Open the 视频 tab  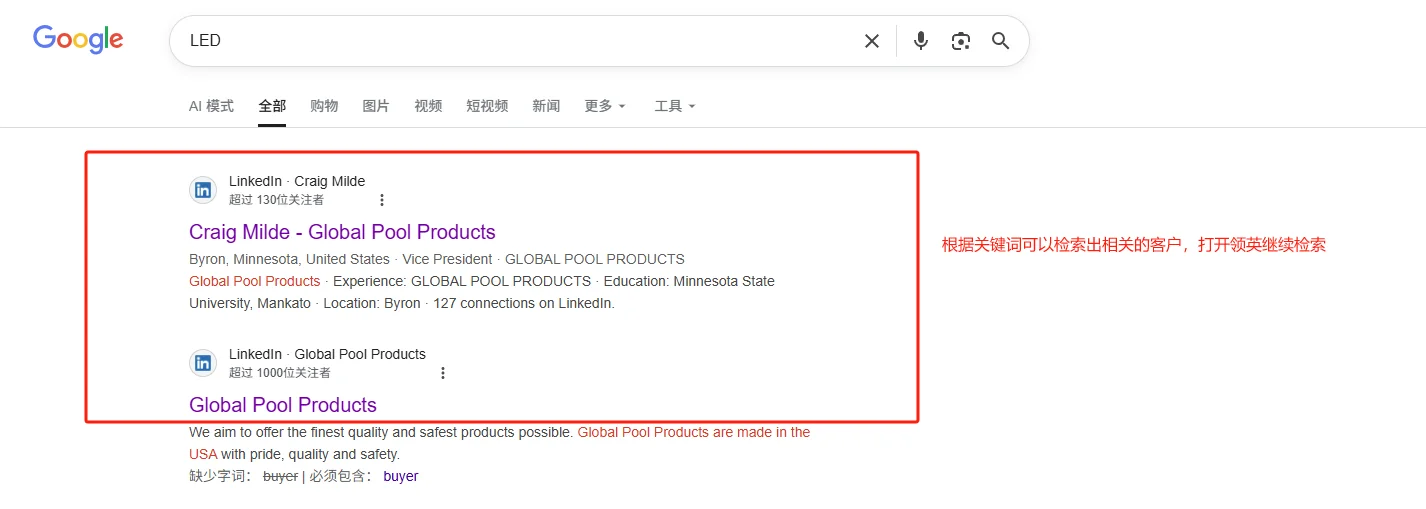pos(428,106)
